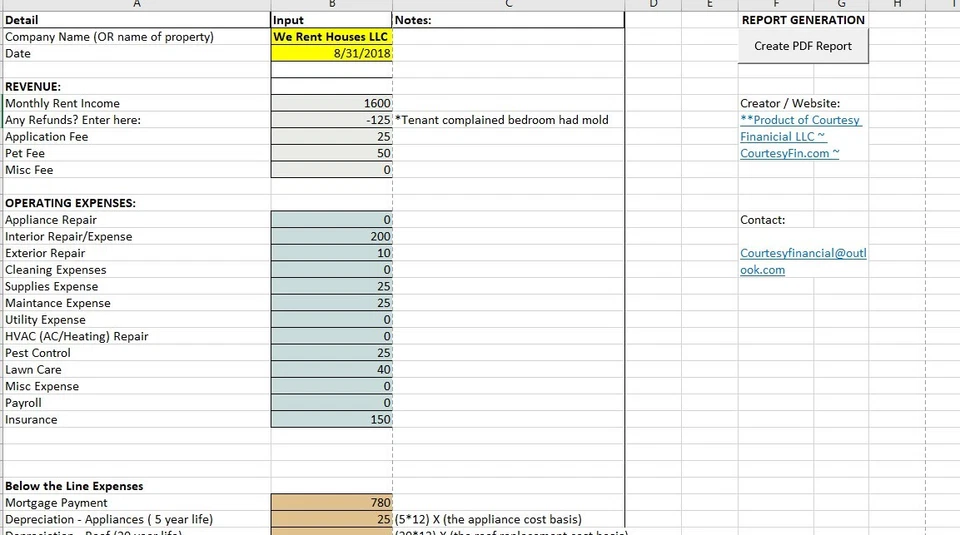Click the Depreciation - Appliances label

[109, 519]
